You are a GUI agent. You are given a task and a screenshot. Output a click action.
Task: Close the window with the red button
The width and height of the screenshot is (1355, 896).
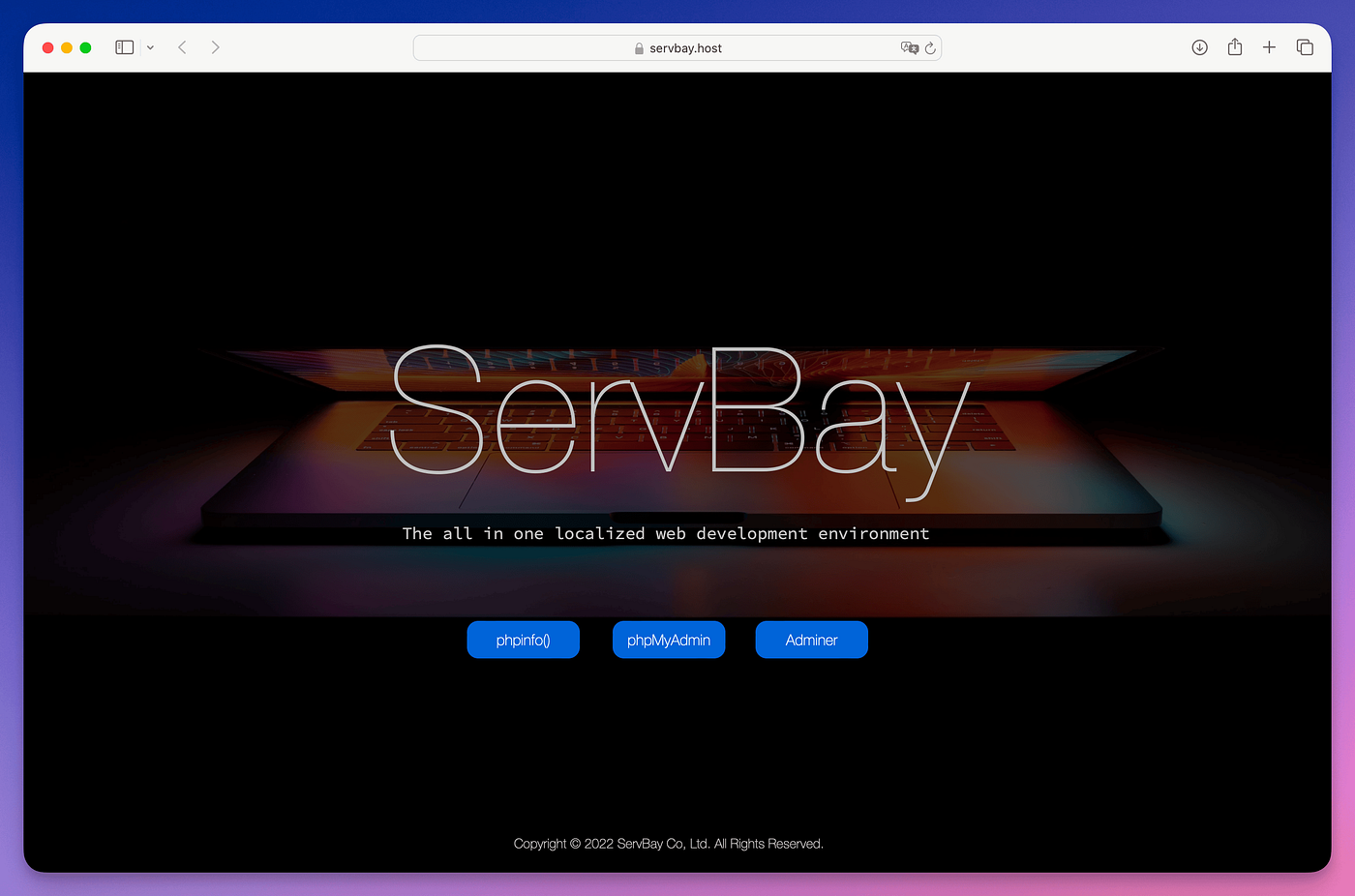pos(47,47)
